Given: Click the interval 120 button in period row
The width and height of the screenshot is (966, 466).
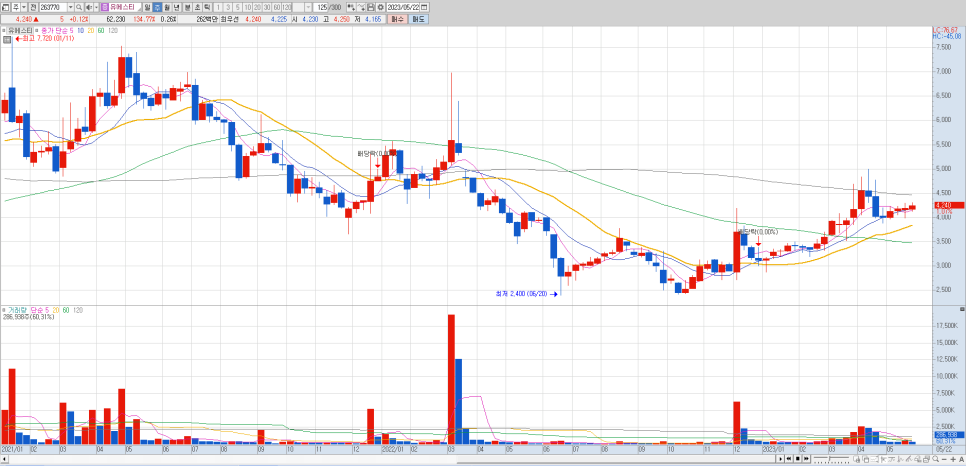Looking at the screenshot, I should 286,7.
